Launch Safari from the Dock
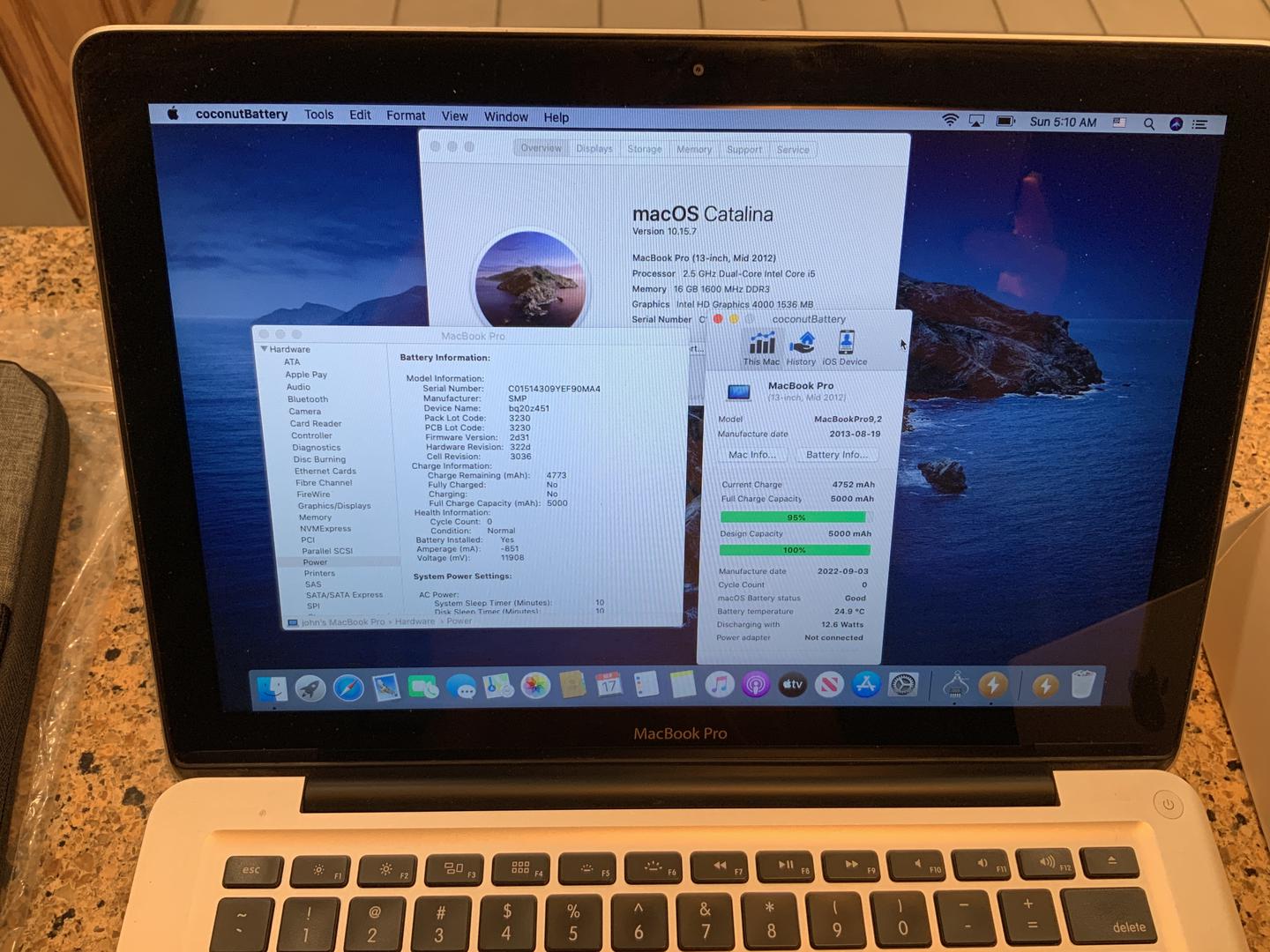1270x952 pixels. 348,688
